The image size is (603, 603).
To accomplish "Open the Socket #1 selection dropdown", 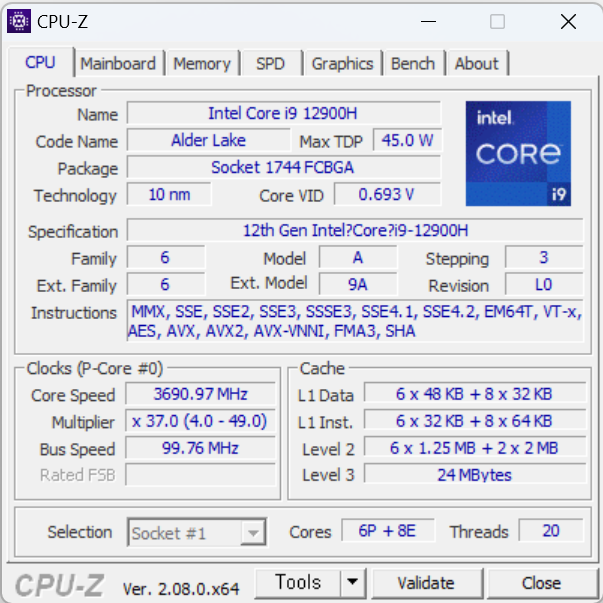I will (197, 533).
